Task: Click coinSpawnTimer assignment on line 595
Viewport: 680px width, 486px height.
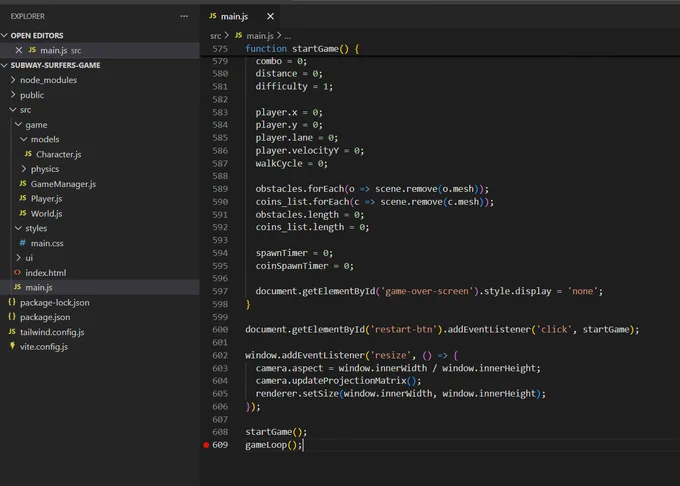Action: pos(304,266)
